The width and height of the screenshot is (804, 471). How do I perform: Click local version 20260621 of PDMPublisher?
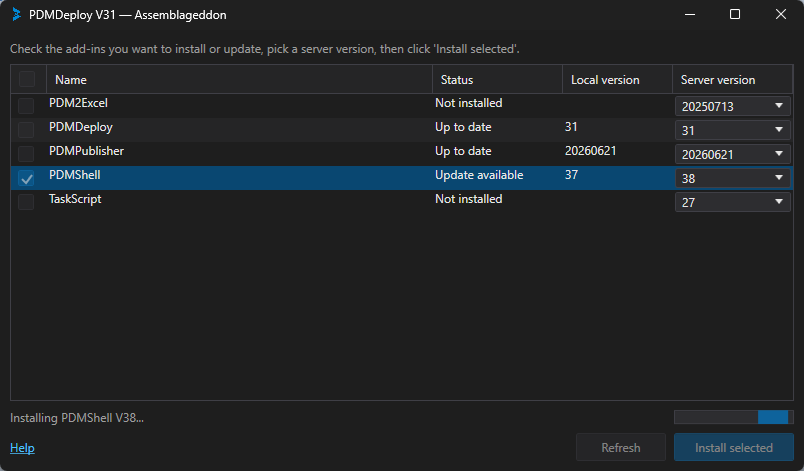tap(591, 151)
